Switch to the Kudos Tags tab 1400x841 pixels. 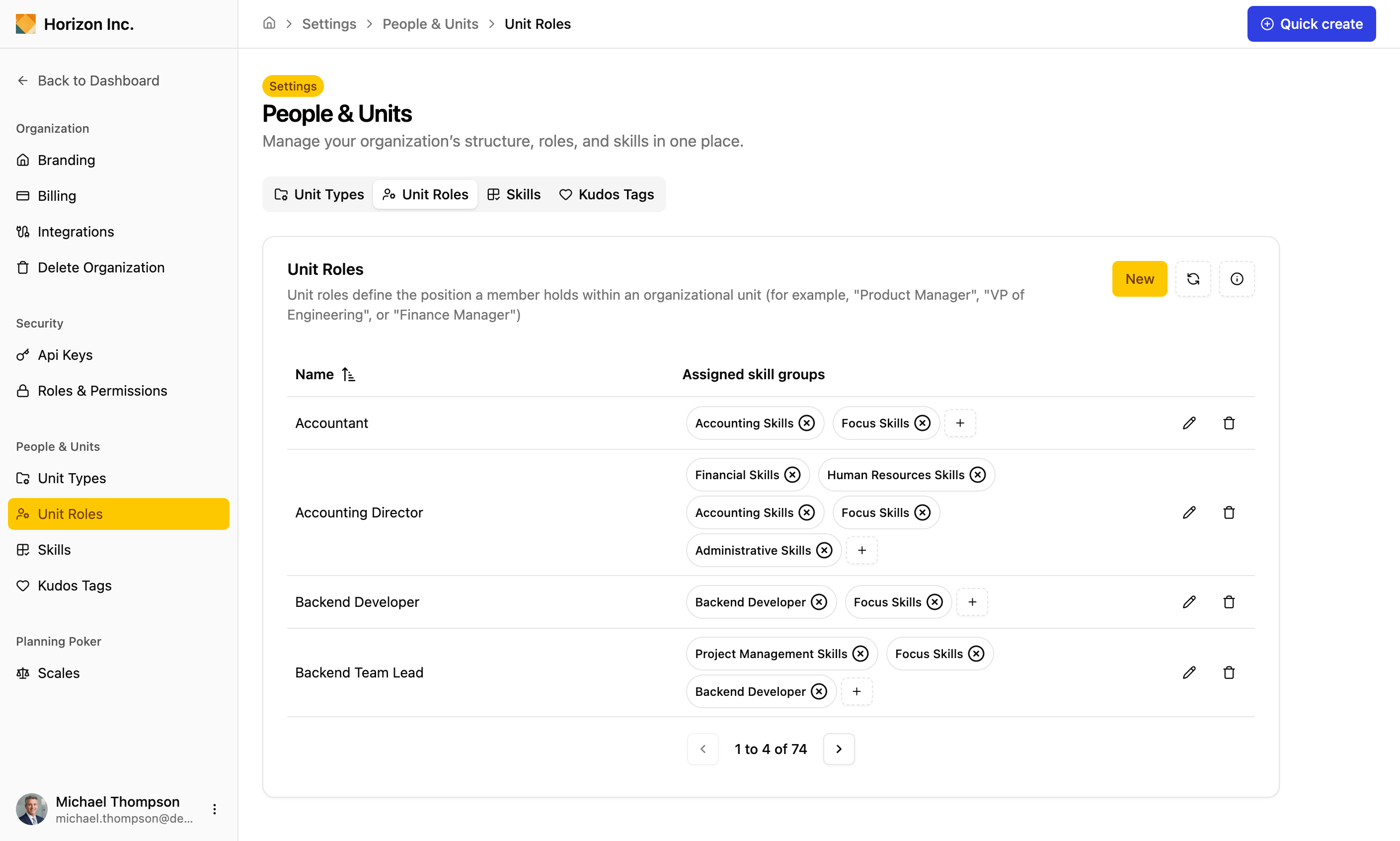click(606, 194)
